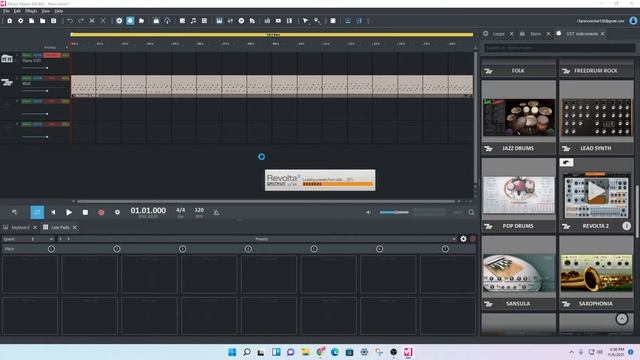
Task: Open the Home icon in the top toolbar
Action: pyautogui.click(x=9, y=21)
